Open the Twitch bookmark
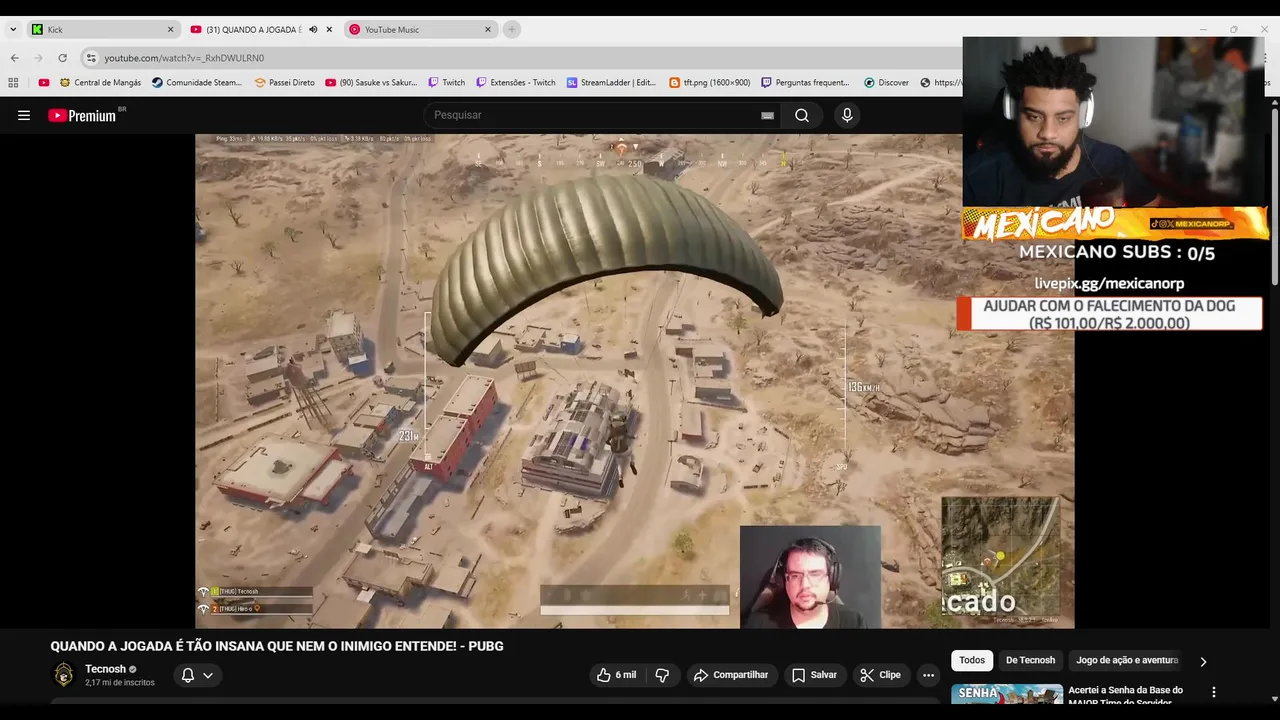Image resolution: width=1280 pixels, height=720 pixels. pyautogui.click(x=446, y=83)
